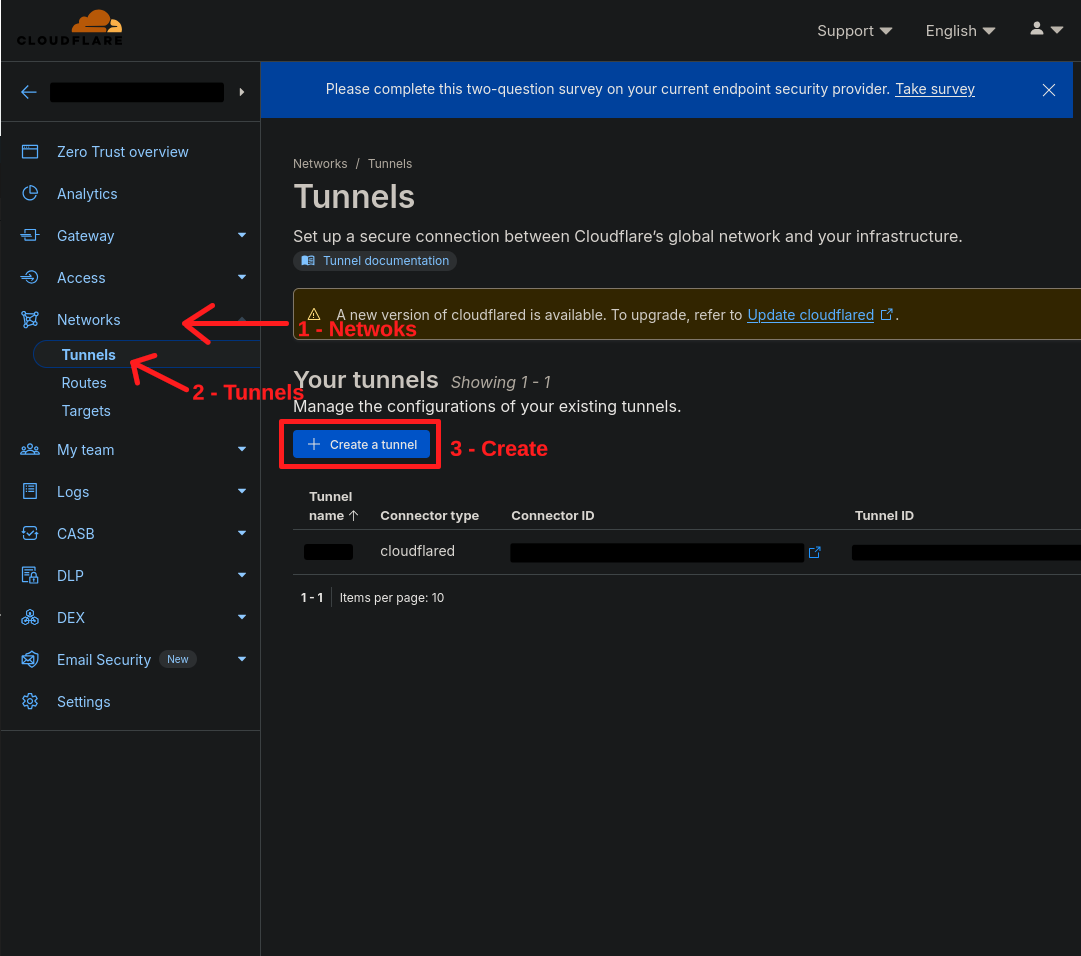Viewport: 1081px width, 956px height.
Task: Click the Access icon
Action: [30, 278]
